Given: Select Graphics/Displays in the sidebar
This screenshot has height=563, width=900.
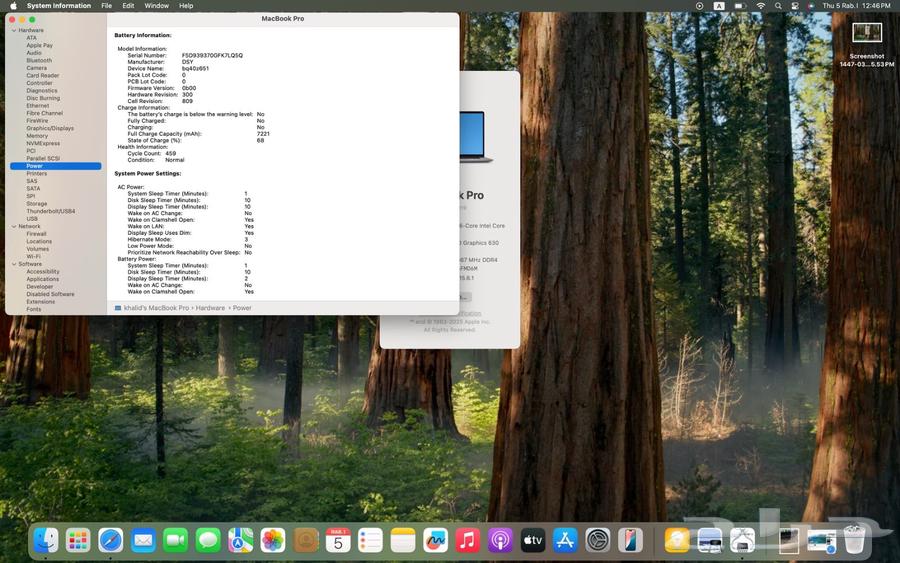Looking at the screenshot, I should point(50,129).
